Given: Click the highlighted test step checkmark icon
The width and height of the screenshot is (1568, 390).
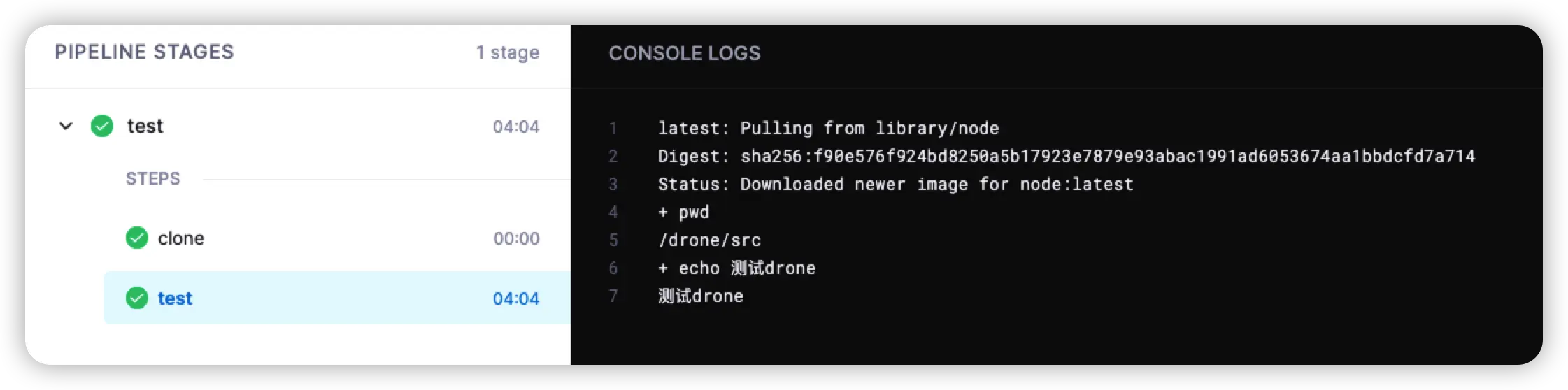Looking at the screenshot, I should pos(137,298).
